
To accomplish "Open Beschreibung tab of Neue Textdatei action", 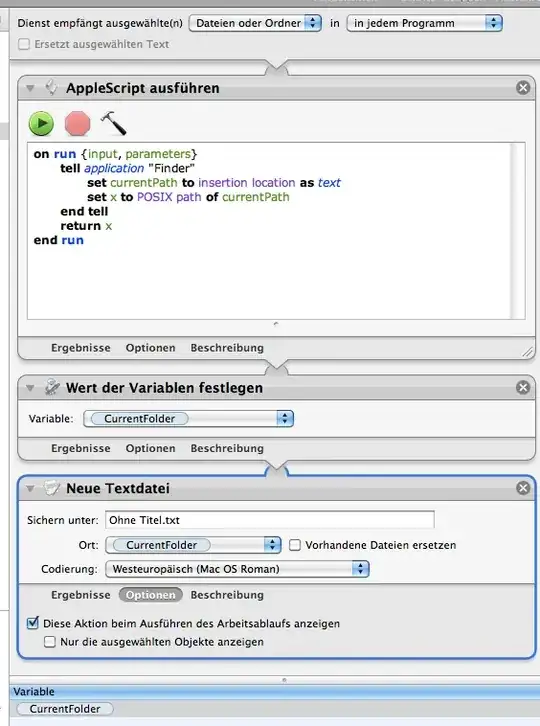I will click(227, 595).
